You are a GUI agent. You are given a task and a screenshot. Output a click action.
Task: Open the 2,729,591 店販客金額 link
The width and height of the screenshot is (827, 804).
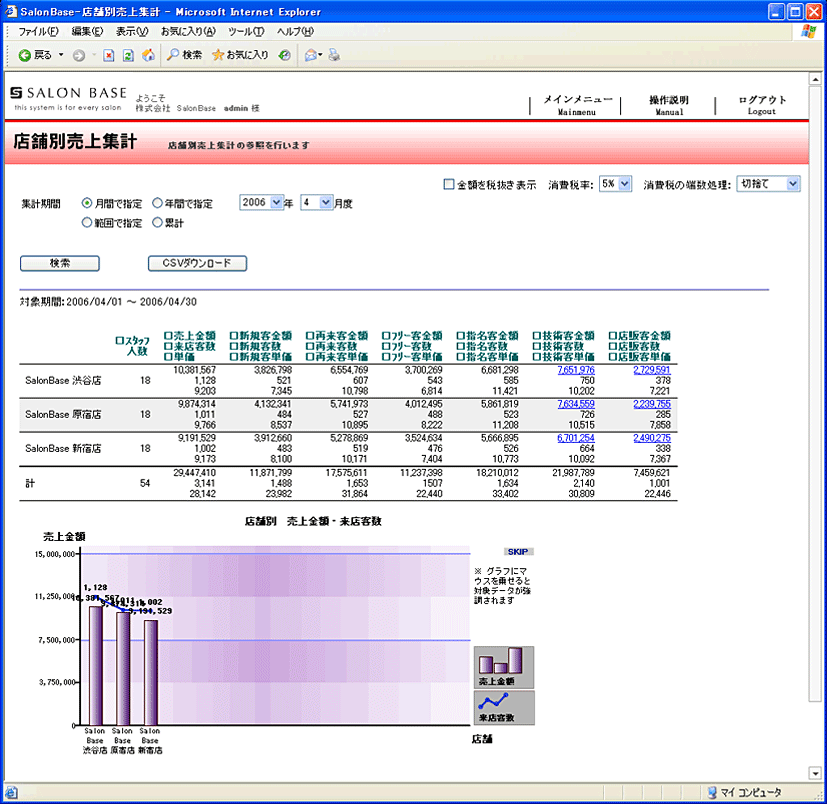click(652, 370)
